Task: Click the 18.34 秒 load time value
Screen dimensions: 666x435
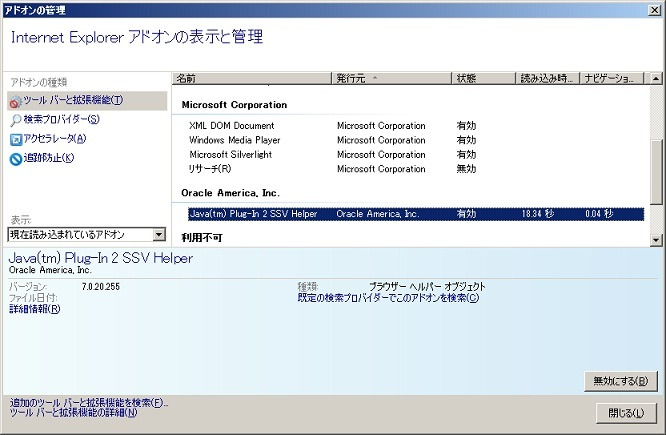Action: 538,214
